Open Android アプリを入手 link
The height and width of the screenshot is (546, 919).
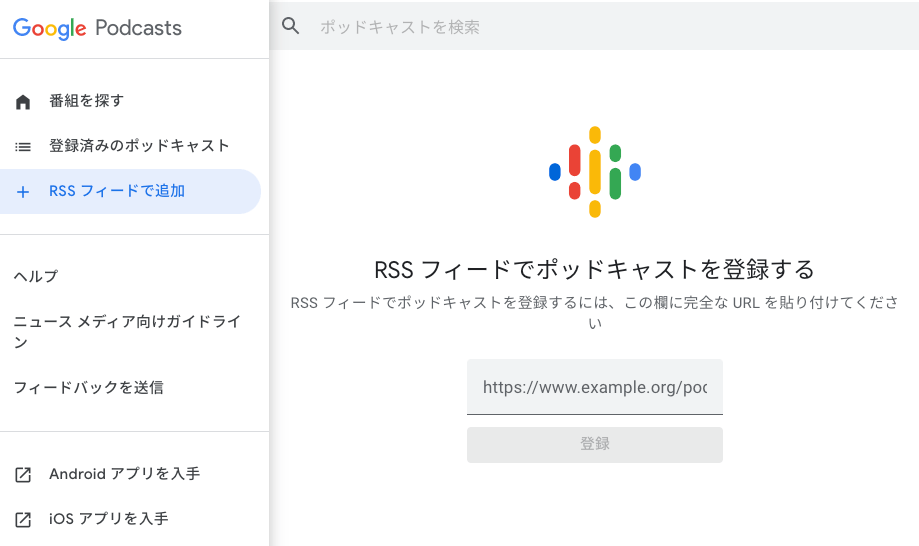pos(124,473)
